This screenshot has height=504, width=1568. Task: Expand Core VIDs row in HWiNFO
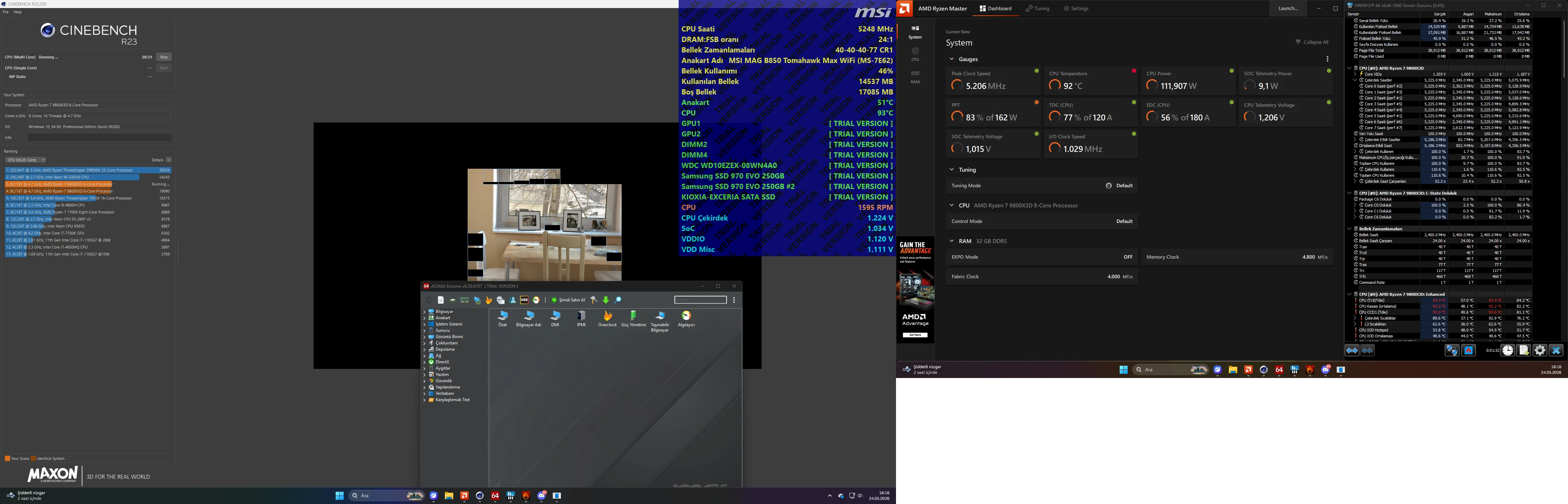click(x=1355, y=74)
